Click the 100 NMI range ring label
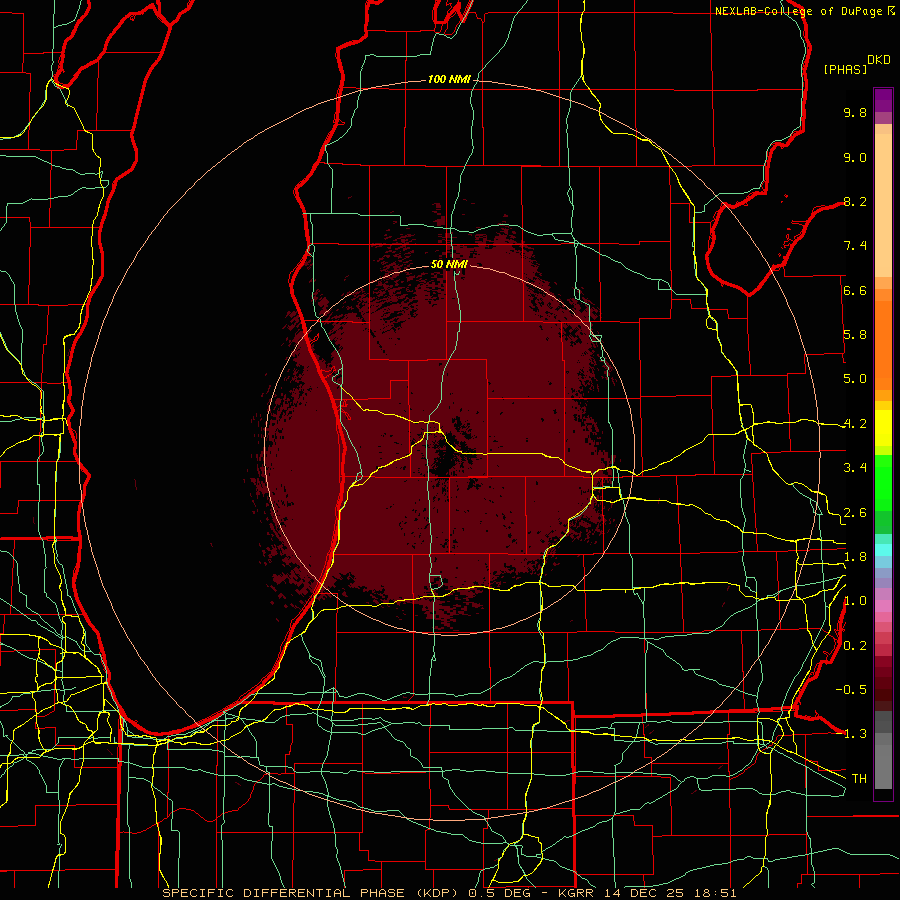Screen dimensions: 900x900 point(448,79)
